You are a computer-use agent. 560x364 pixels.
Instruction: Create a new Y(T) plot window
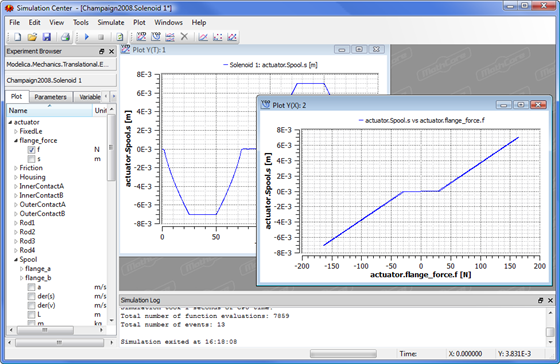(x=141, y=37)
